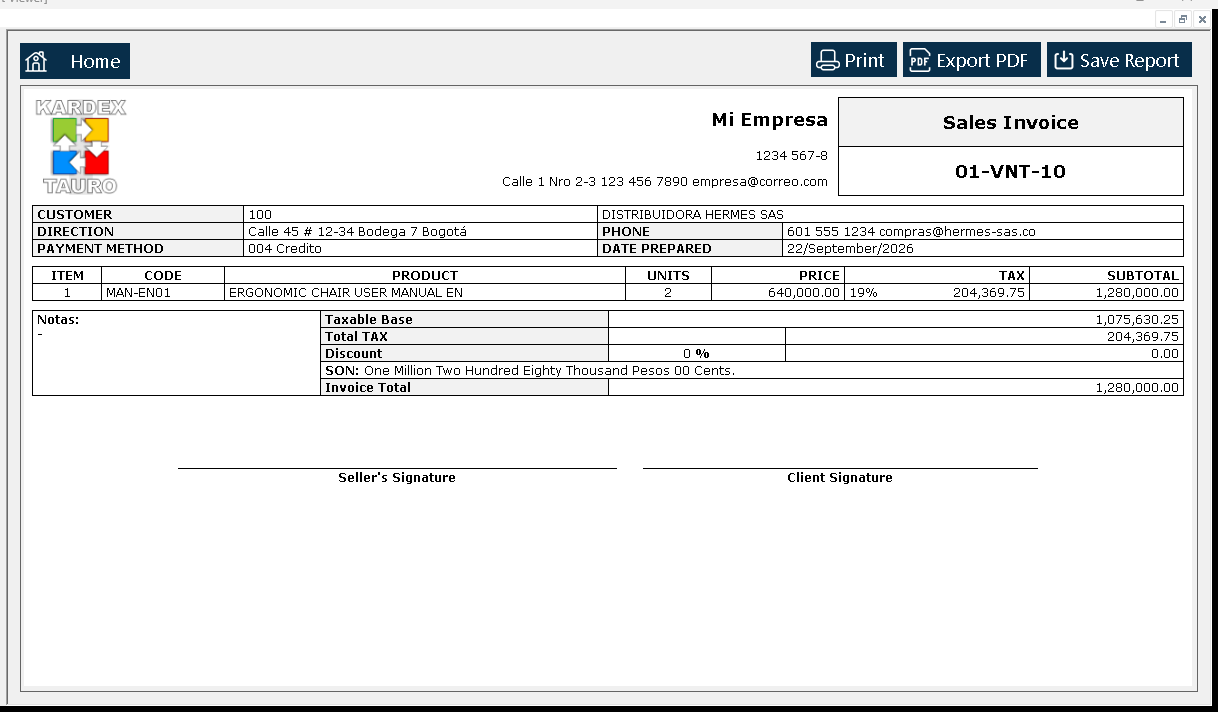Select invoice number 01-VNT-10

1010,171
